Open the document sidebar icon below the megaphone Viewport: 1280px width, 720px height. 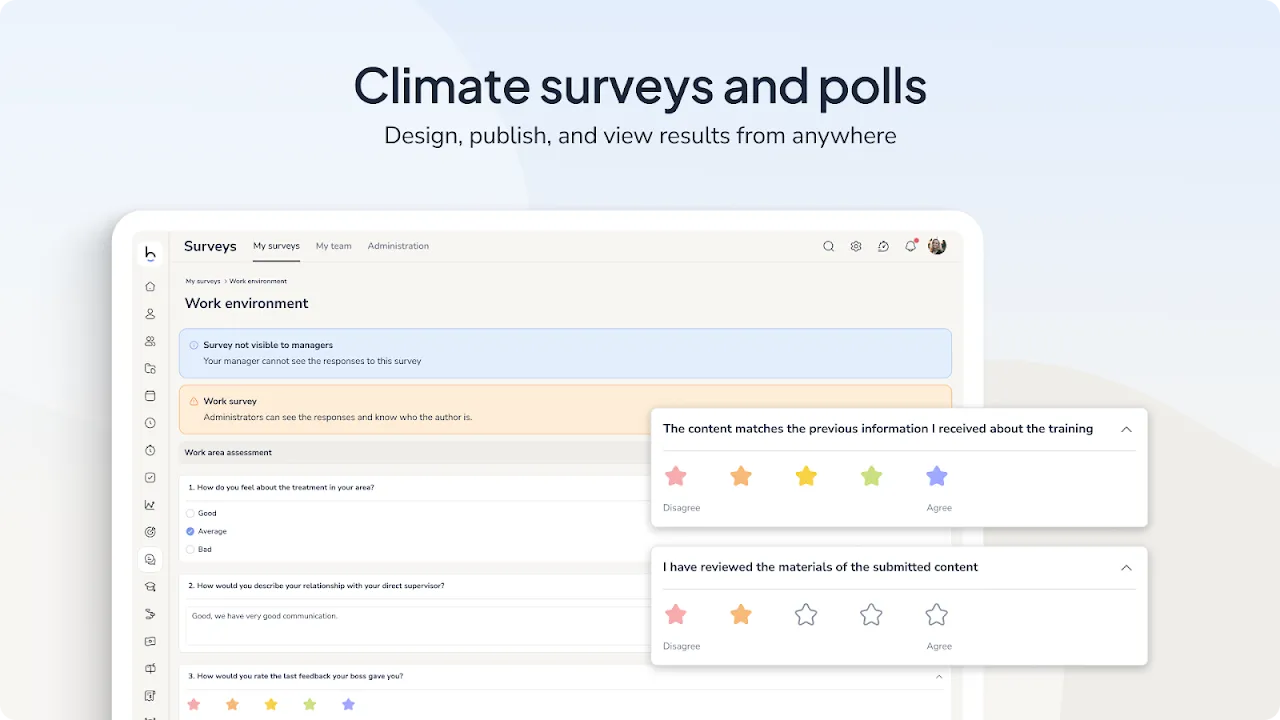pyautogui.click(x=150, y=695)
